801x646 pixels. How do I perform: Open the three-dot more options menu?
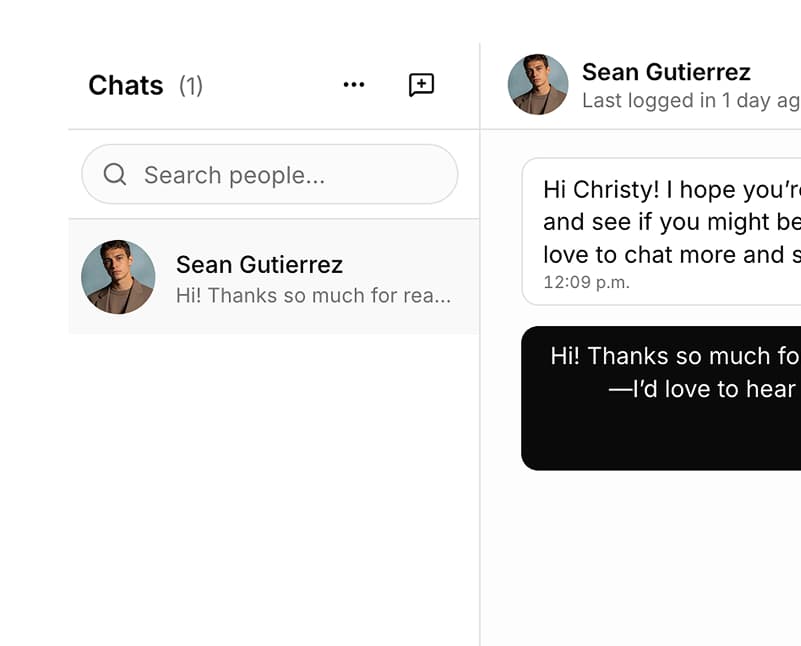tap(354, 85)
